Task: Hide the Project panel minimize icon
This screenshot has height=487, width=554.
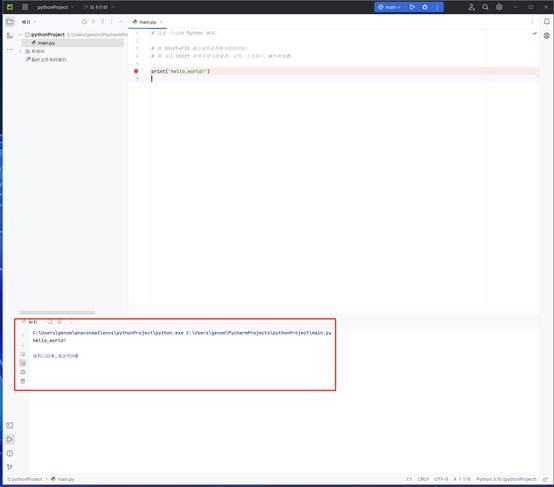Action: [120, 22]
